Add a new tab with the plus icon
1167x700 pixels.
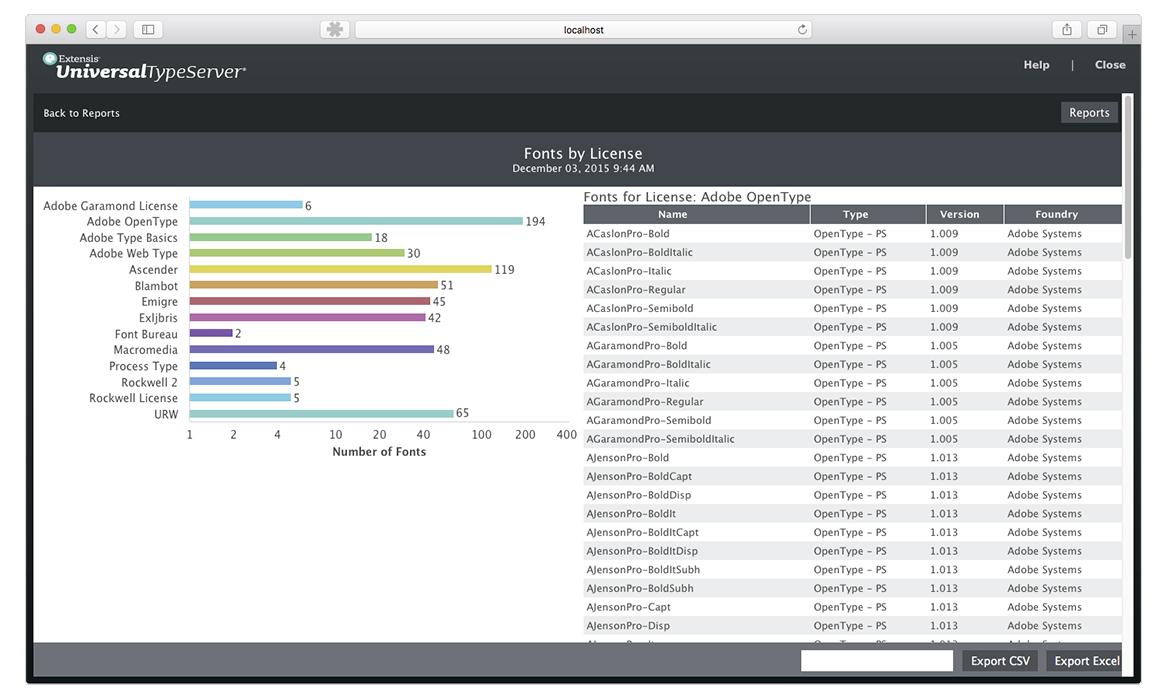pos(1132,33)
